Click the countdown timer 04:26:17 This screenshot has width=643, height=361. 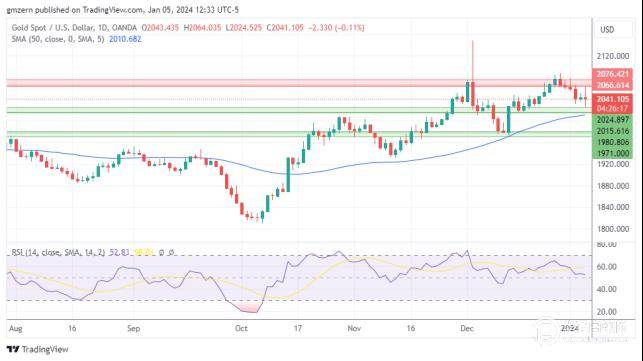(613, 109)
